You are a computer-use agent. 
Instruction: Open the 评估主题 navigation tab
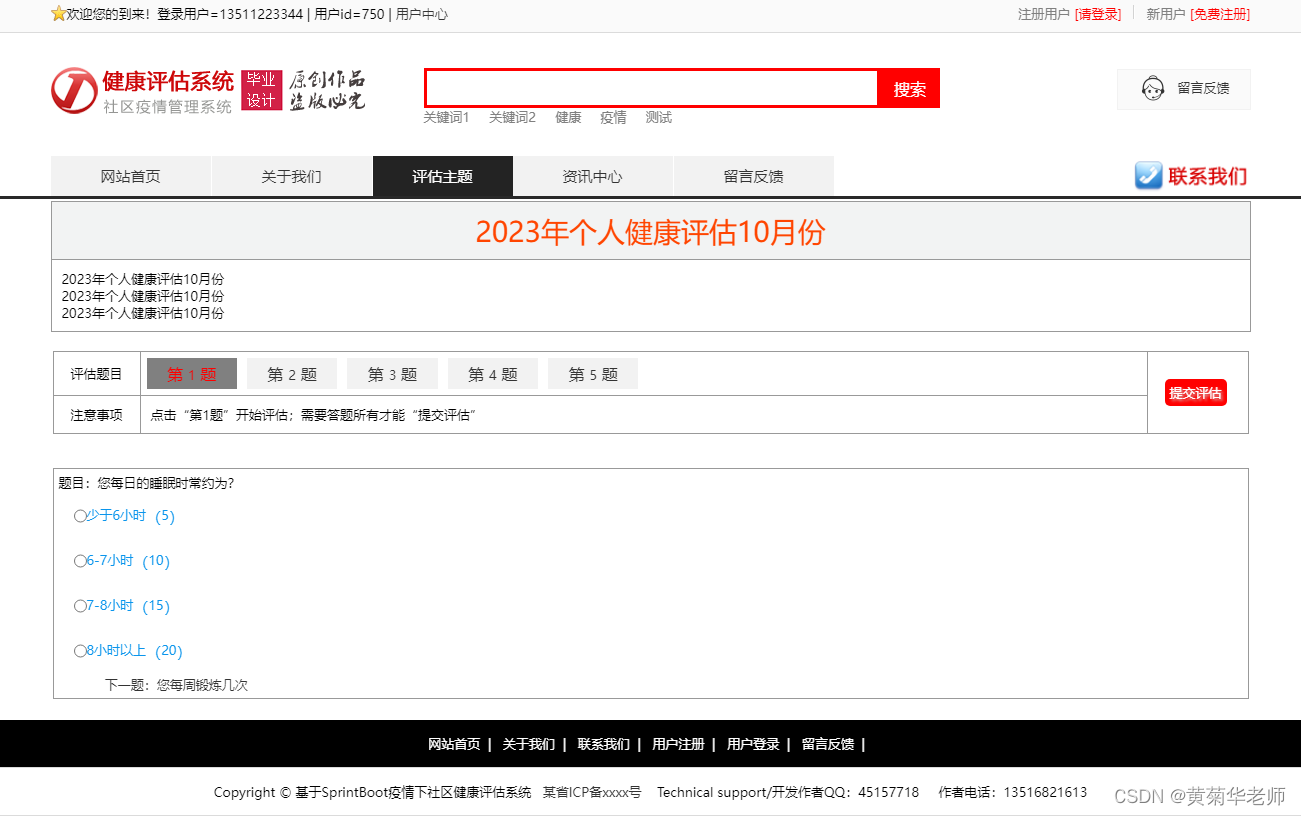click(x=443, y=176)
